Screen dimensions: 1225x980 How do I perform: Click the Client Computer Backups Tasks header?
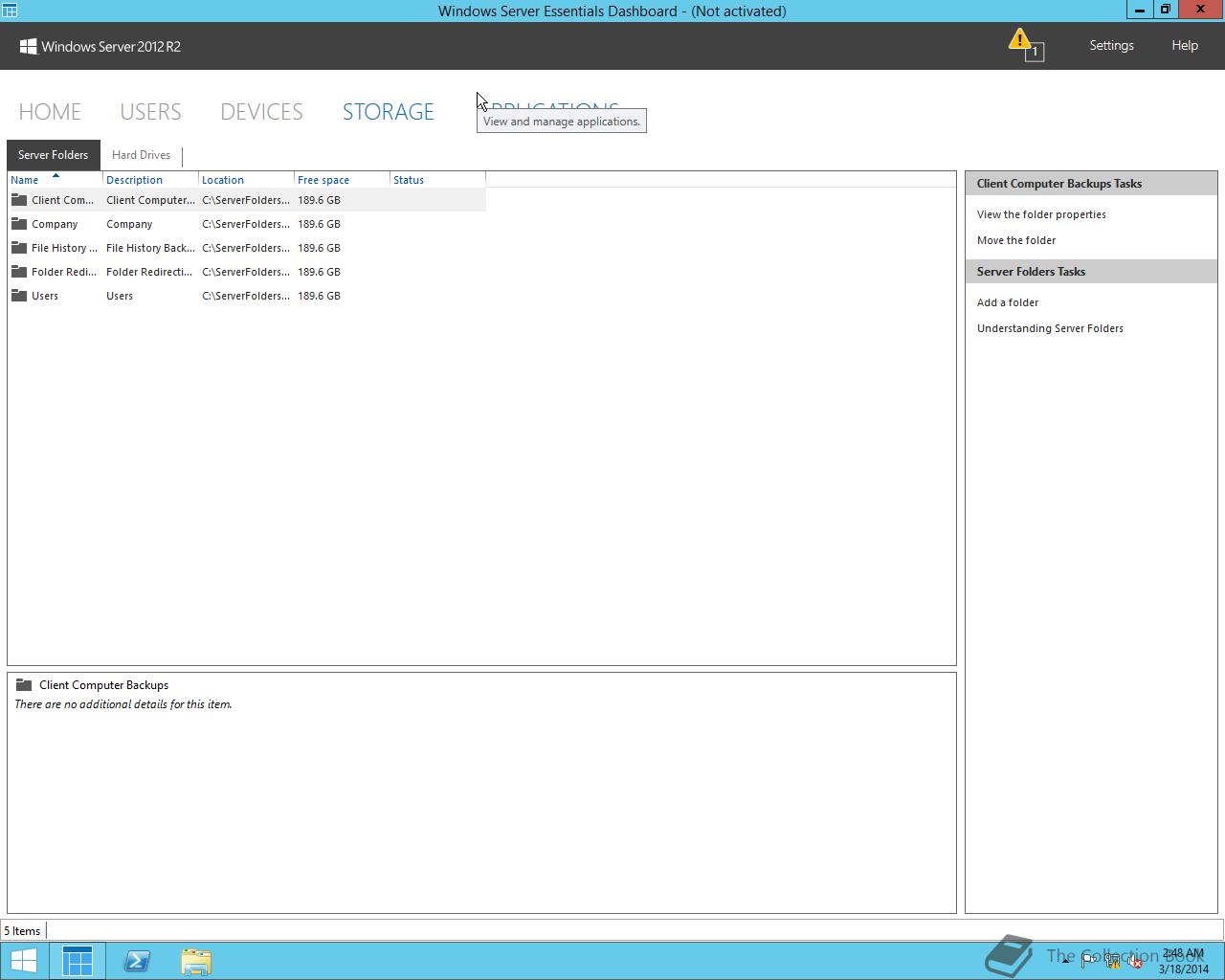(1091, 184)
